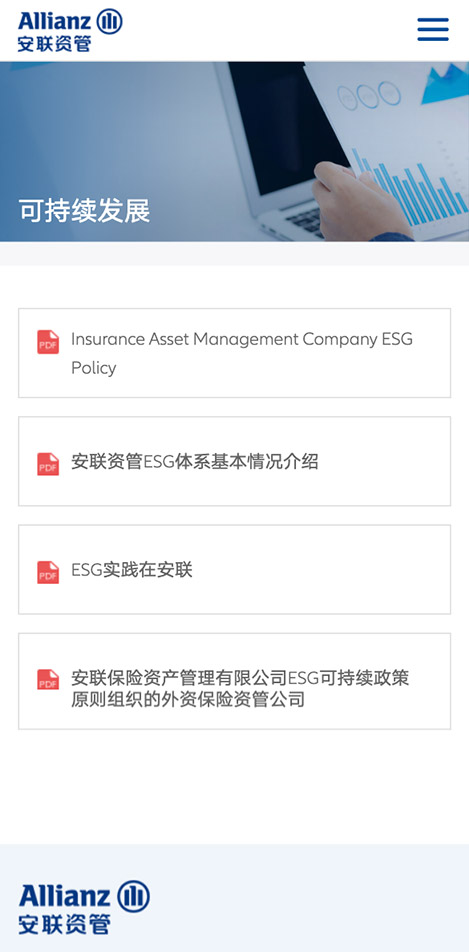Click the PDF icon next to 安联资管ESG体系基本情况介绍
The height and width of the screenshot is (952, 469).
[48, 464]
